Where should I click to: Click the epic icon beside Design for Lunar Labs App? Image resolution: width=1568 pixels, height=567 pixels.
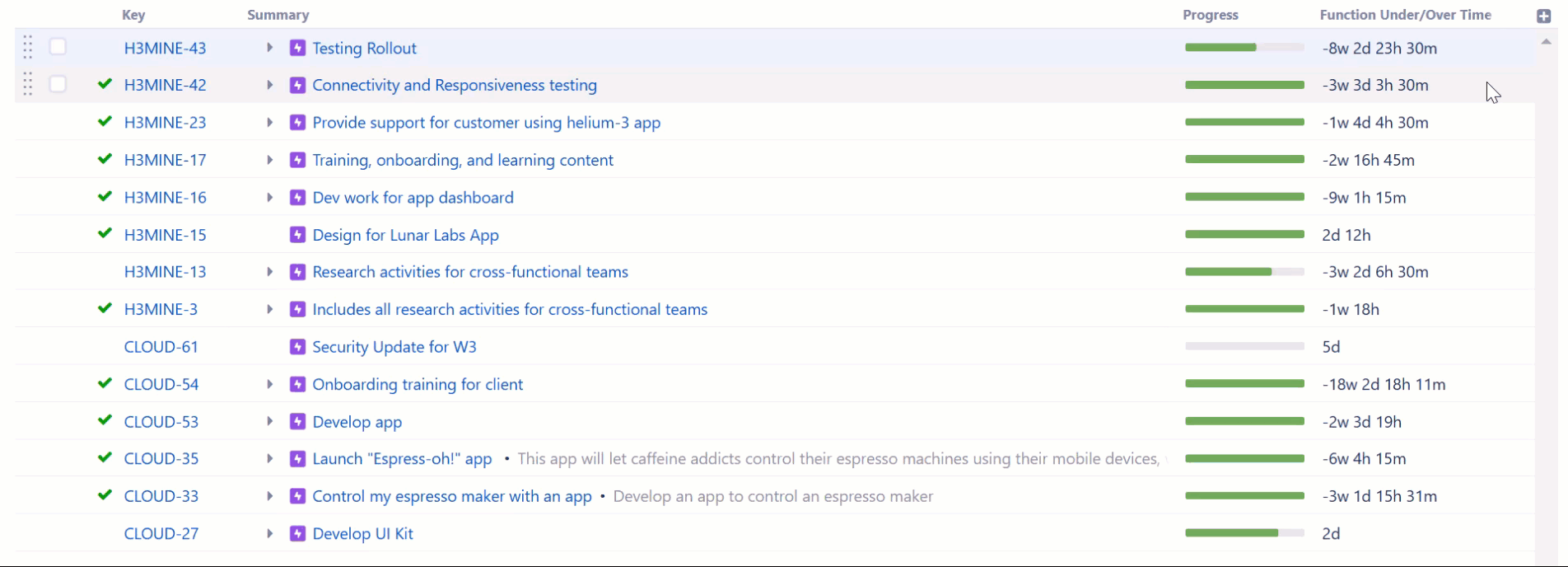pos(298,235)
